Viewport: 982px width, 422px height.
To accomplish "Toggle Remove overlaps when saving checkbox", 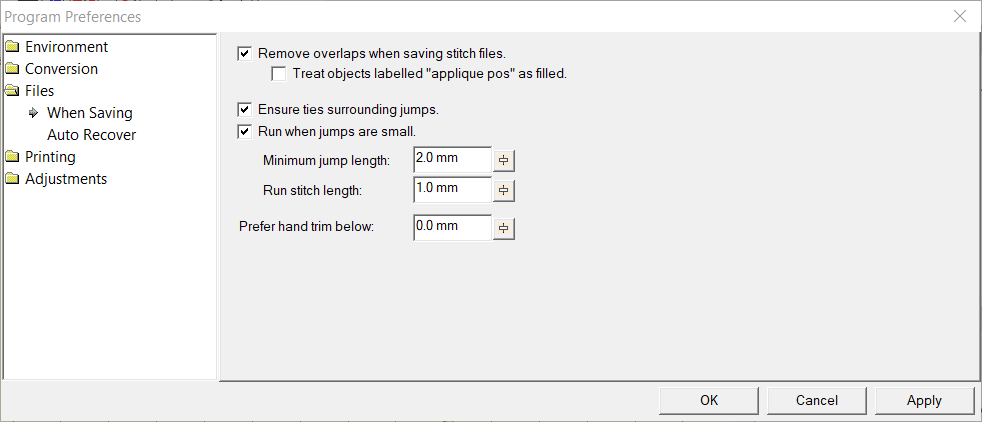I will coord(244,53).
